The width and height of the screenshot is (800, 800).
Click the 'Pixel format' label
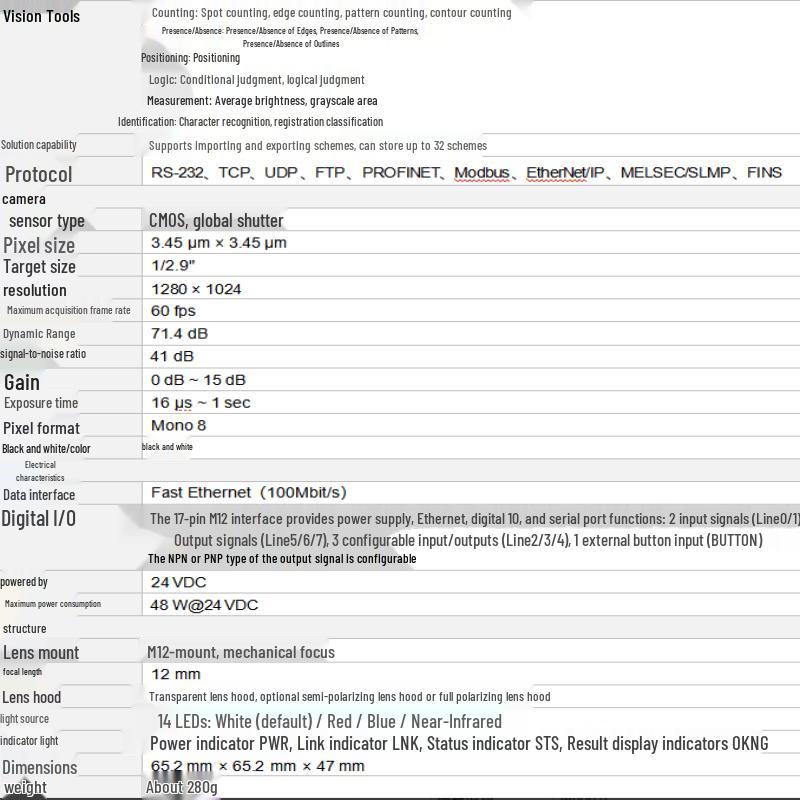[41, 428]
